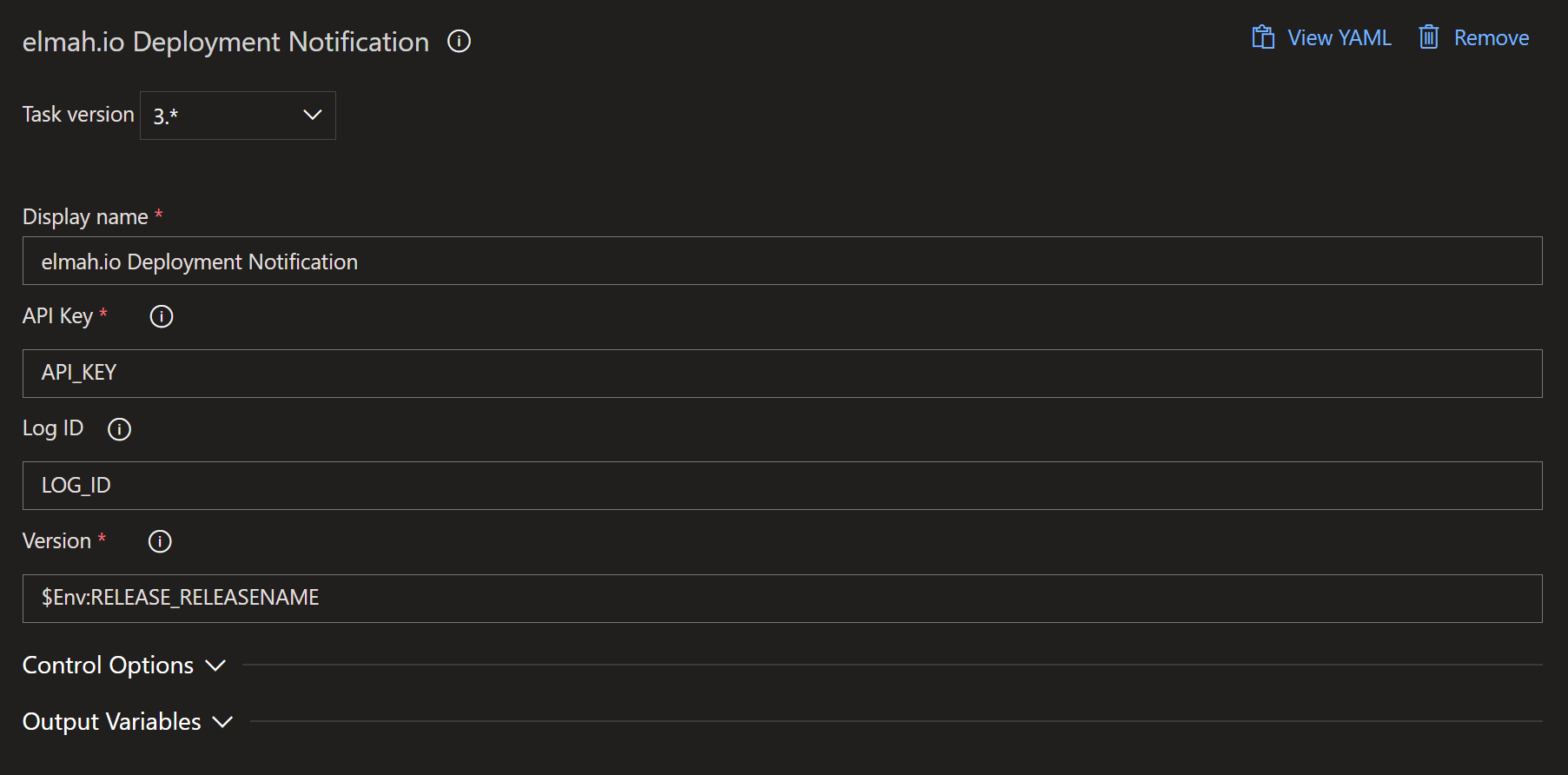Expand the Control Options section
This screenshot has width=1568, height=775.
point(123,666)
